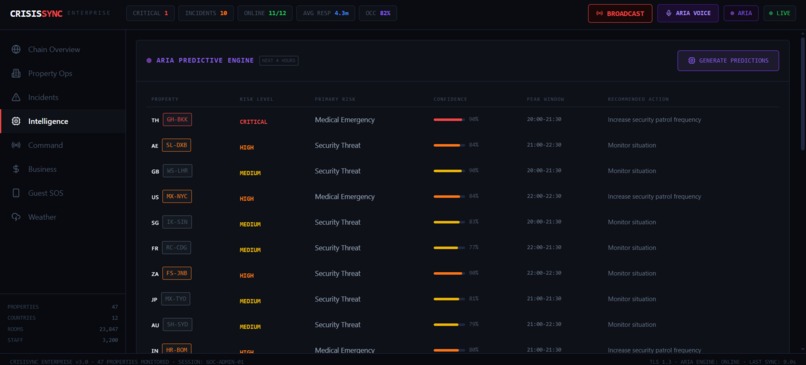Click the Staff 3,200 sidebar stat
Viewport: 806px width, 365px height.
tap(63, 340)
